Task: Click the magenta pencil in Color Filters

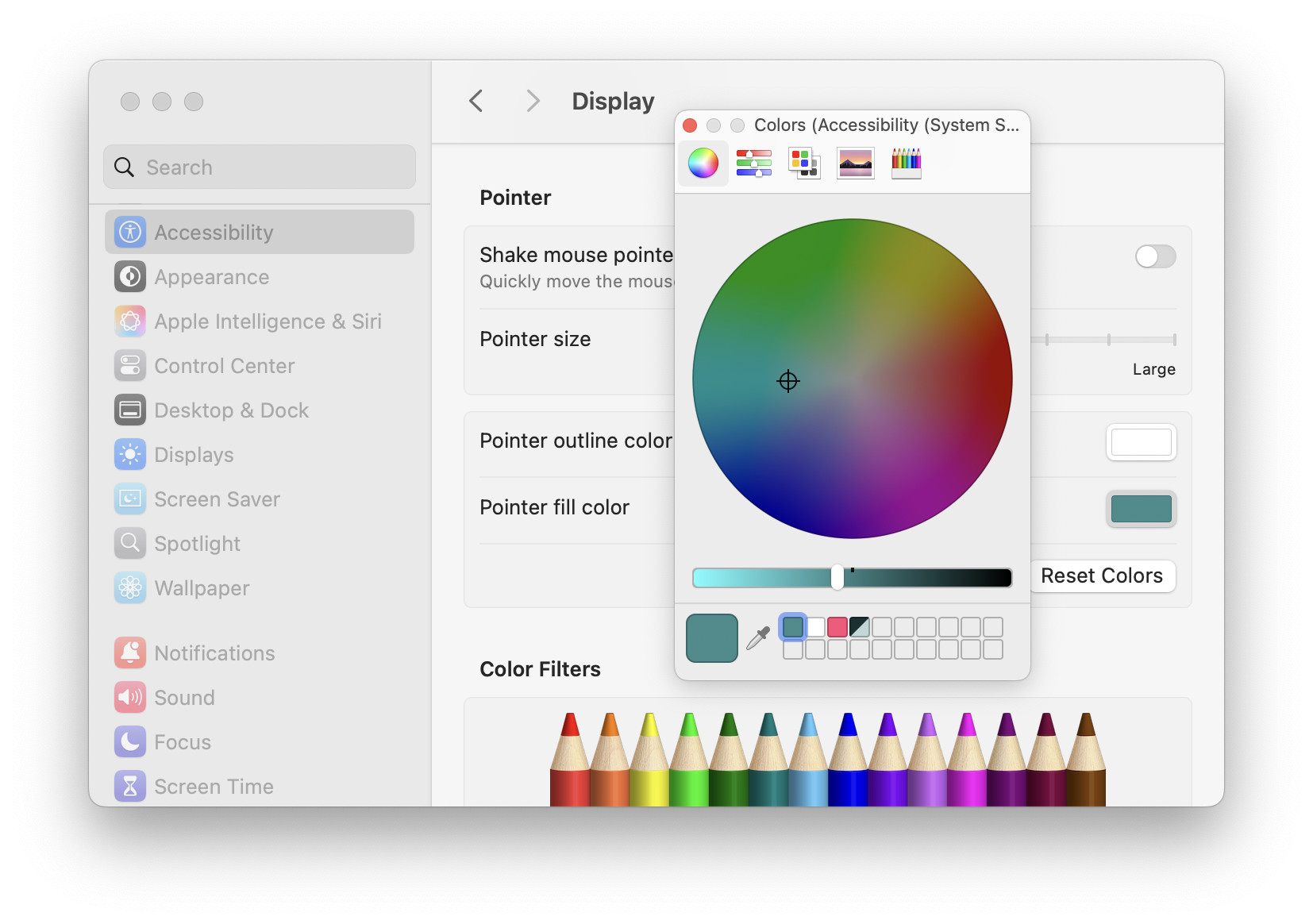Action: point(967,760)
